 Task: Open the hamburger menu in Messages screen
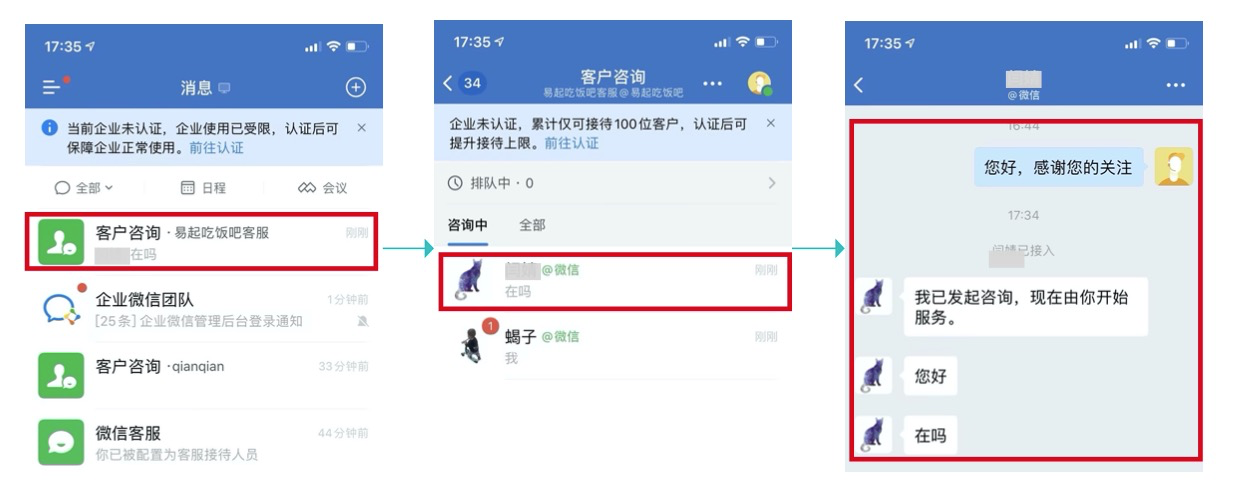tap(52, 87)
